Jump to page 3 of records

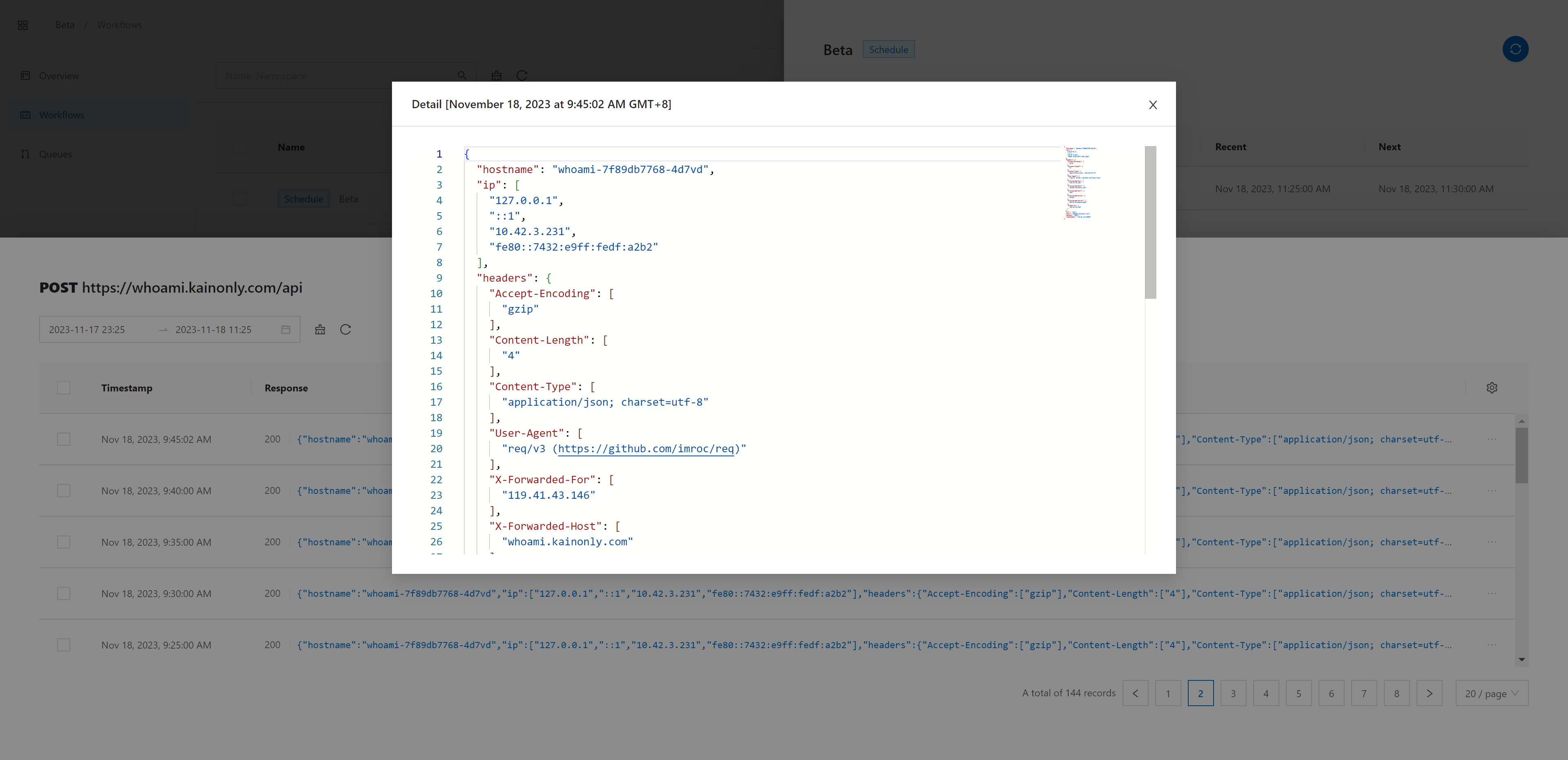coord(1233,693)
